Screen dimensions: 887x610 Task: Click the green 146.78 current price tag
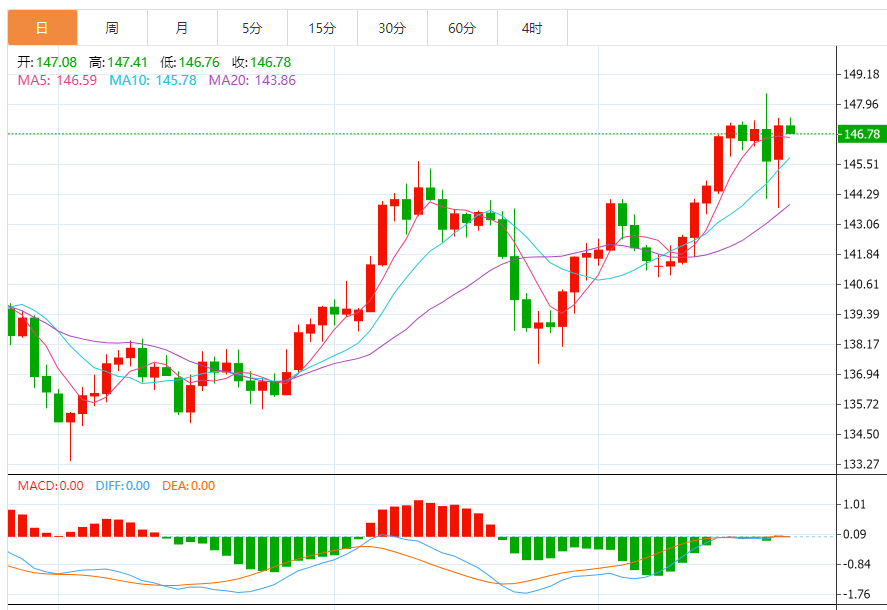(x=862, y=134)
